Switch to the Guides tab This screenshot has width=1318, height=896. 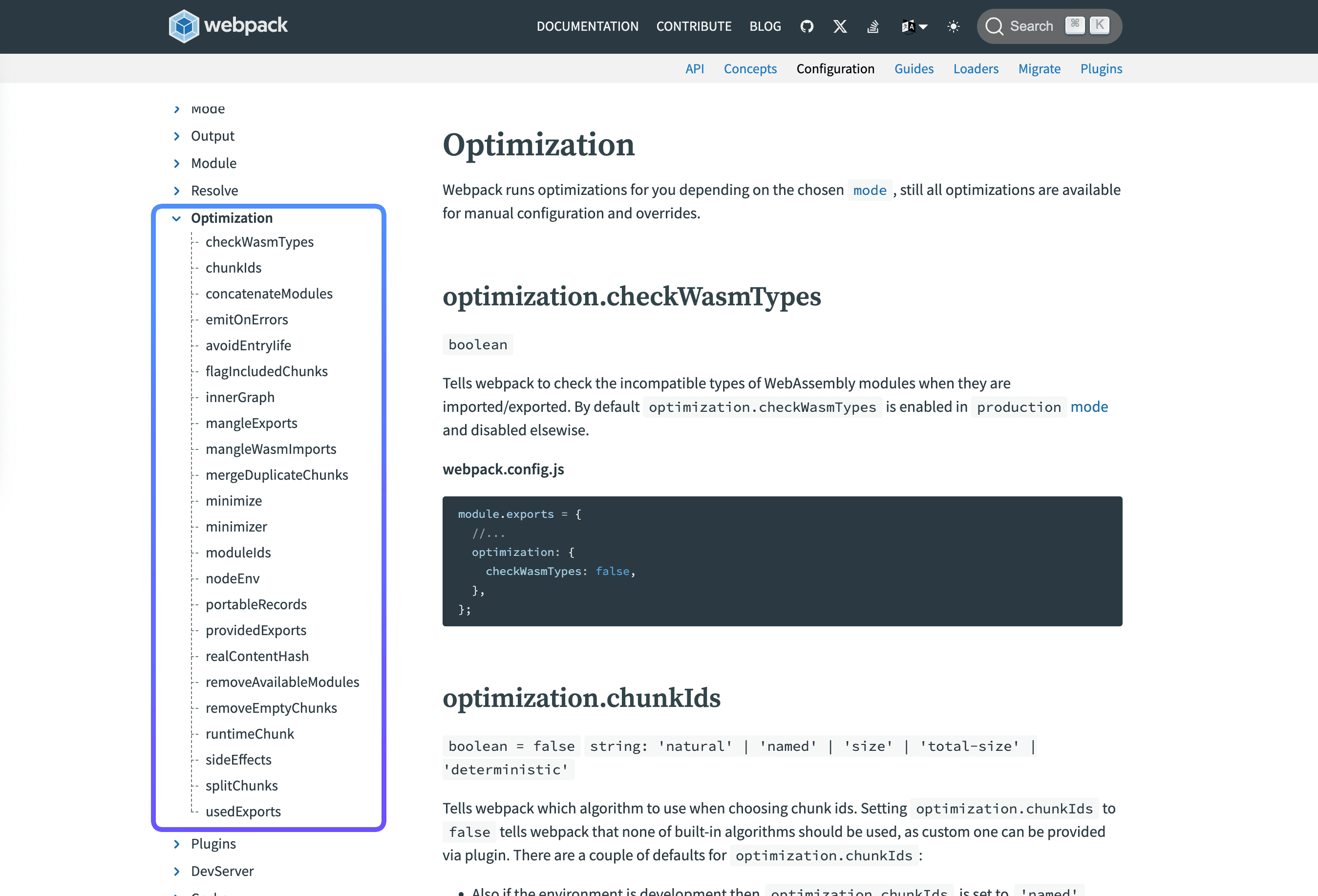coord(914,68)
